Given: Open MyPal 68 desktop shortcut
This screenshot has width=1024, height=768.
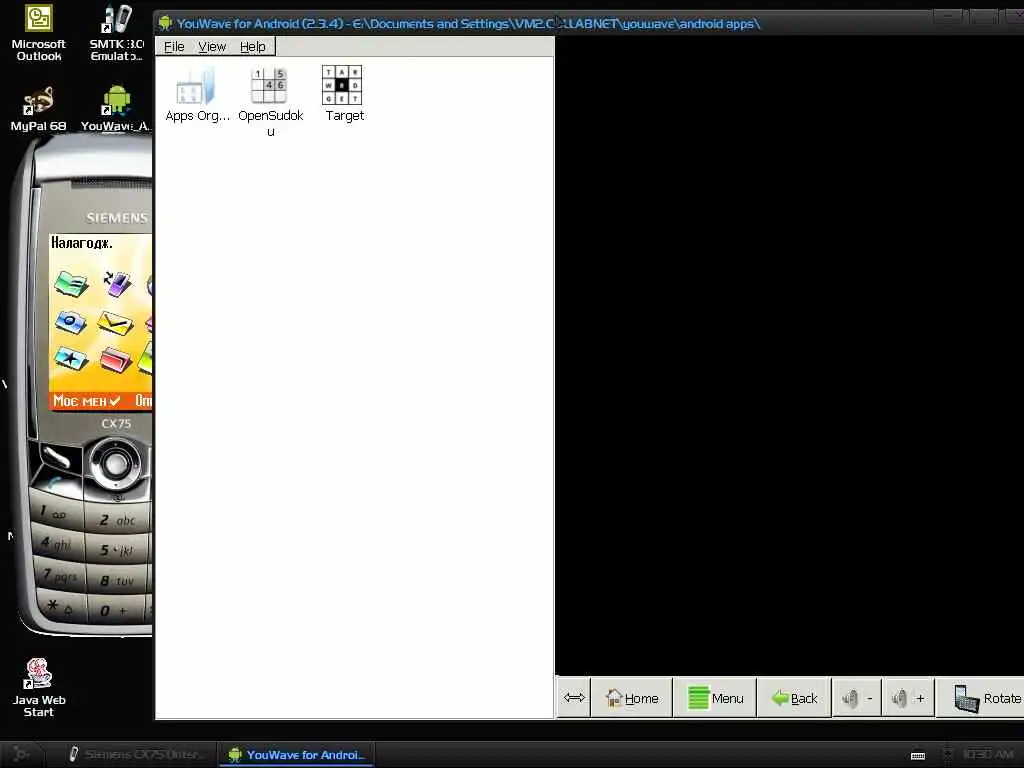Looking at the screenshot, I should [x=39, y=109].
